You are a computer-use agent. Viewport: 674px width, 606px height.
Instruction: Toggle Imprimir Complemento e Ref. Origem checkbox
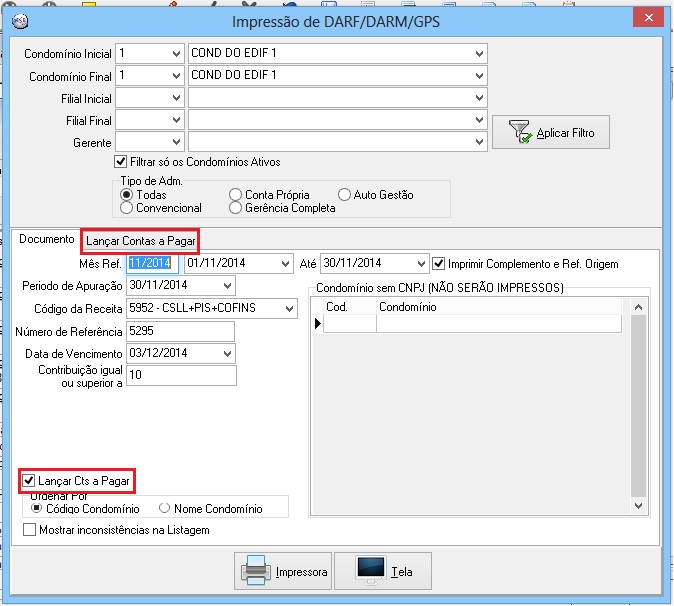pos(438,263)
